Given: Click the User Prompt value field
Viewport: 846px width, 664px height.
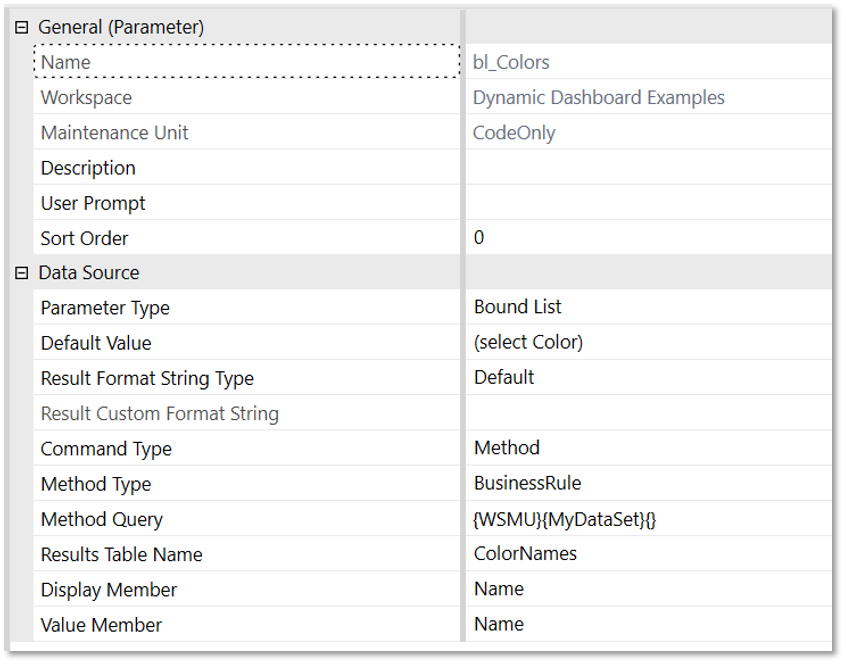Looking at the screenshot, I should [x=650, y=203].
